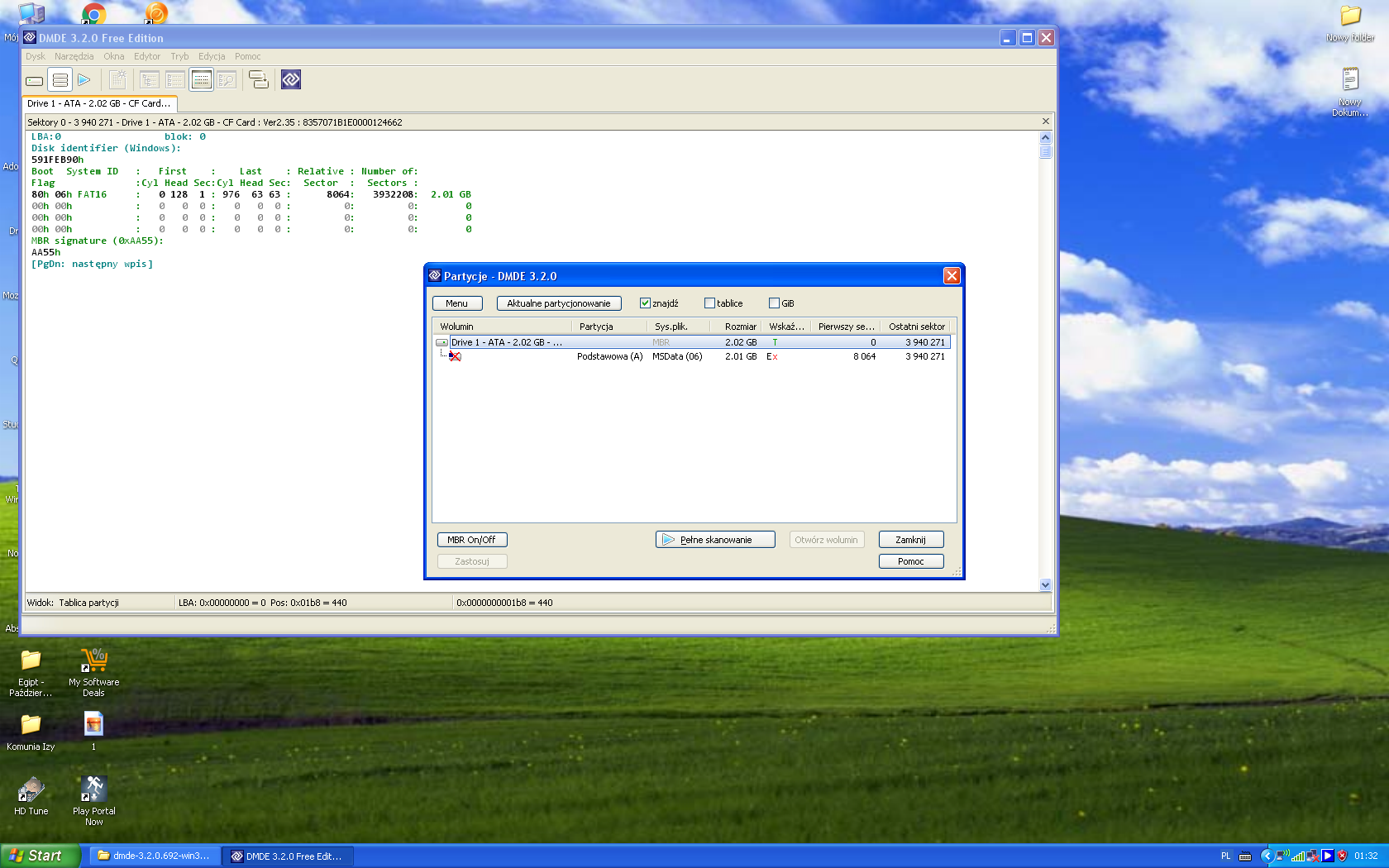Sort by the Partycja column header
Image resolution: width=1389 pixels, height=868 pixels.
pyautogui.click(x=609, y=327)
